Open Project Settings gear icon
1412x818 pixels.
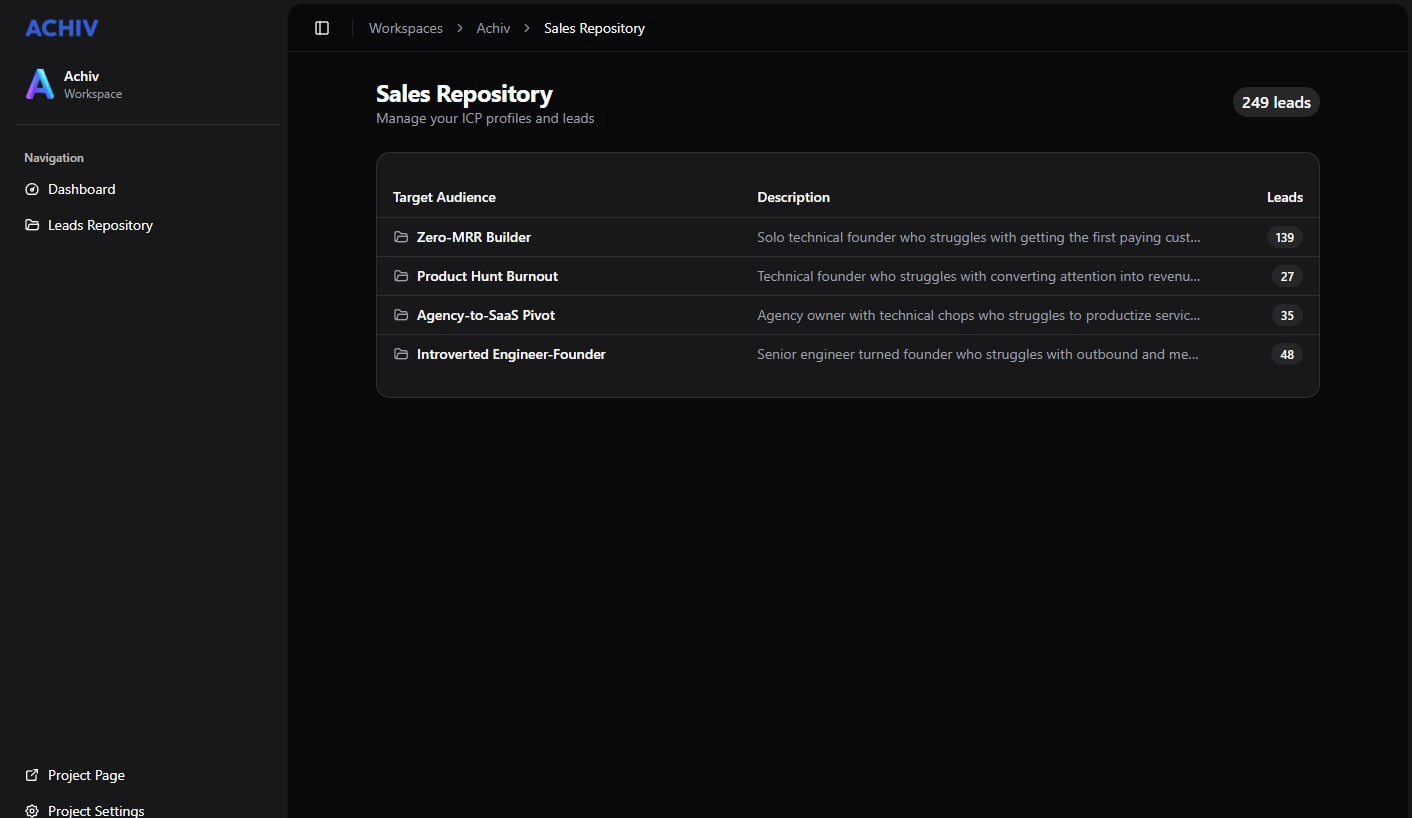pos(32,810)
